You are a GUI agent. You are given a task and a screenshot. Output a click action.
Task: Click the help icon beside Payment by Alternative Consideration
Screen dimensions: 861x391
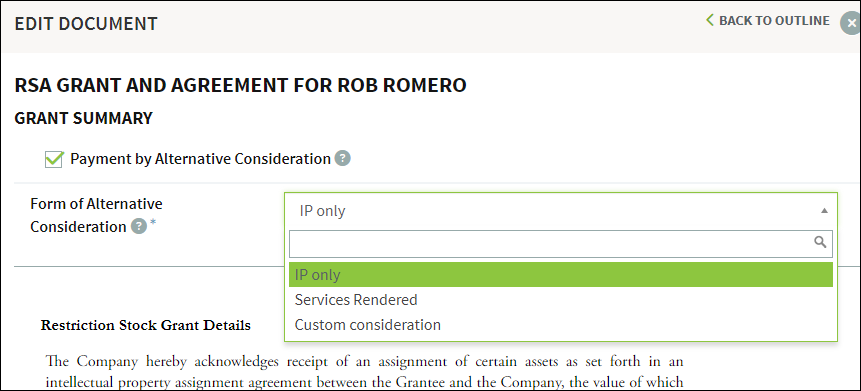click(343, 159)
